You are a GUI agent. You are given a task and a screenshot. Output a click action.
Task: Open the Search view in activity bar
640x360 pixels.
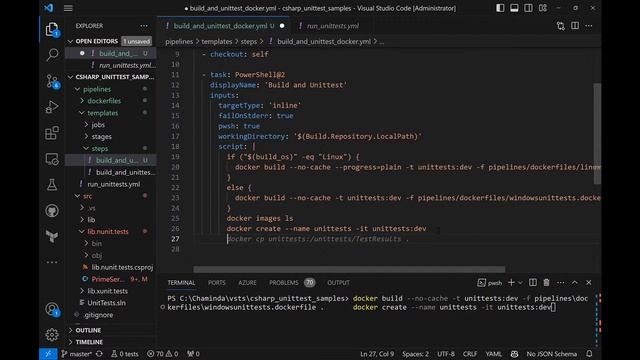click(x=52, y=55)
